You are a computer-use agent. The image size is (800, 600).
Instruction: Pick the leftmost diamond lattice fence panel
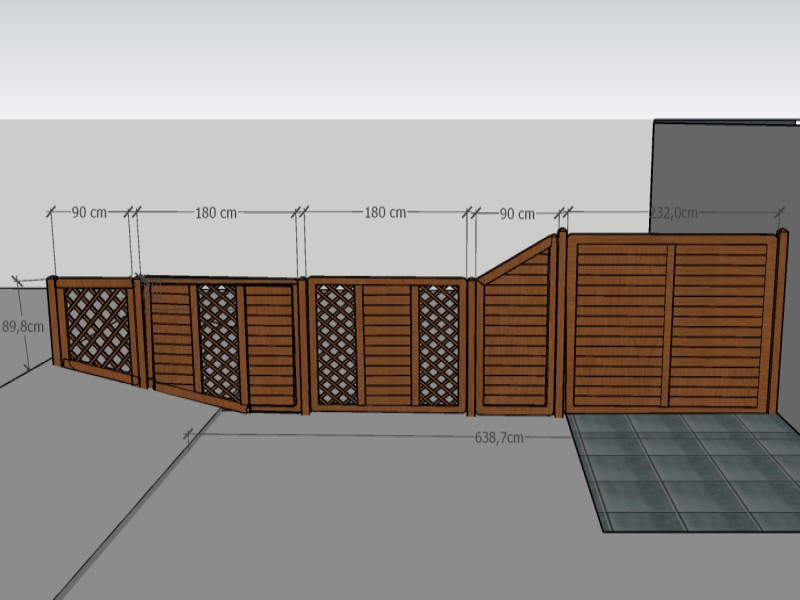click(x=95, y=330)
